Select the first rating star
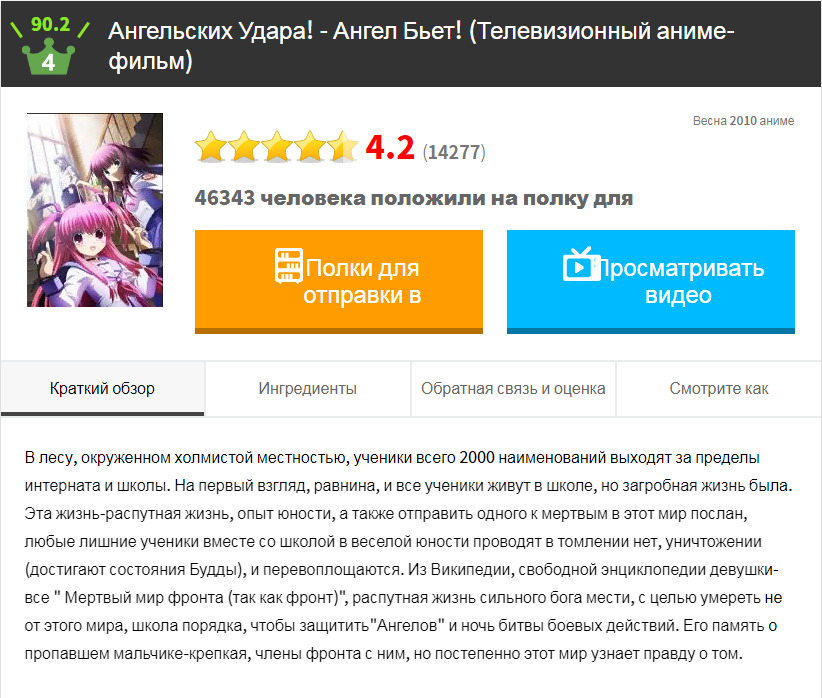822x698 pixels. coord(211,146)
